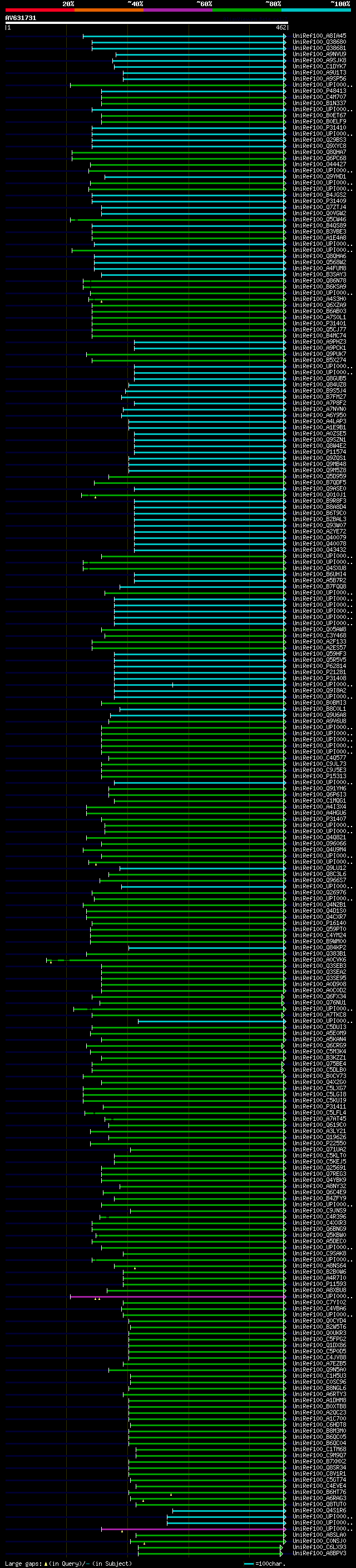Select the label UniRef100_P31401

319,324
